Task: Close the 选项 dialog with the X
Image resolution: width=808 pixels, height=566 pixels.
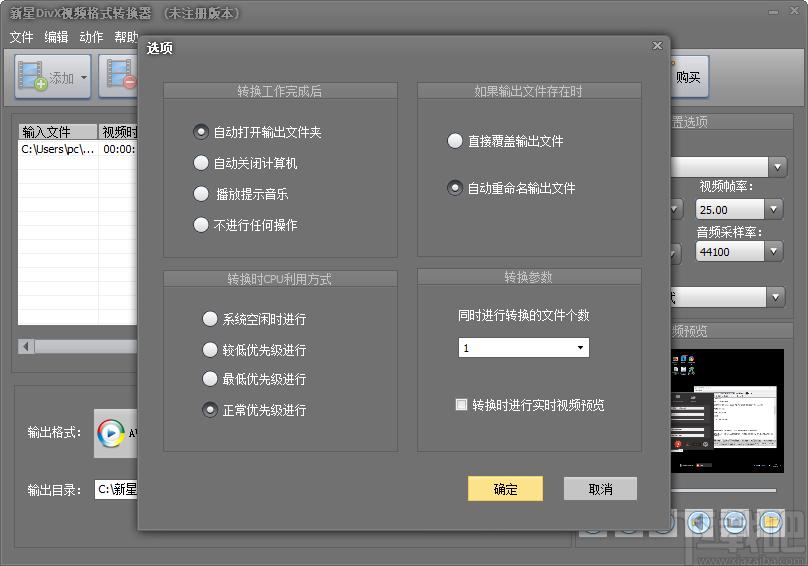Action: point(657,45)
